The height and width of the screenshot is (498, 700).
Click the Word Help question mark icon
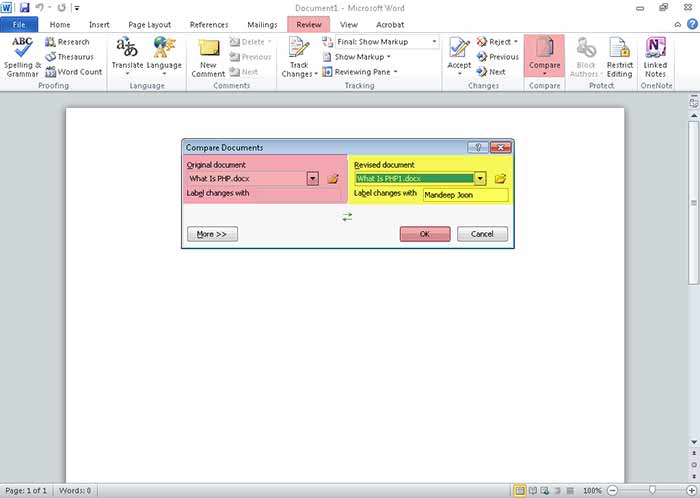692,25
